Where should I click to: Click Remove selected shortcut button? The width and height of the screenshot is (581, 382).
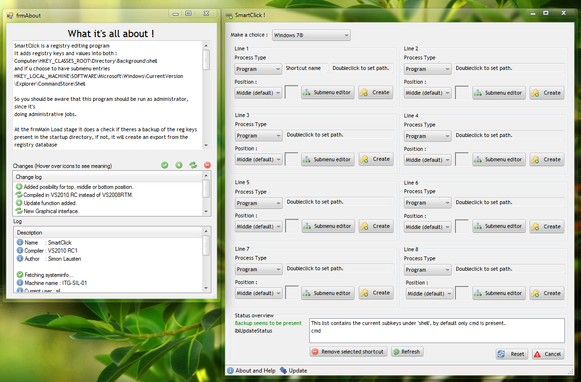[348, 352]
